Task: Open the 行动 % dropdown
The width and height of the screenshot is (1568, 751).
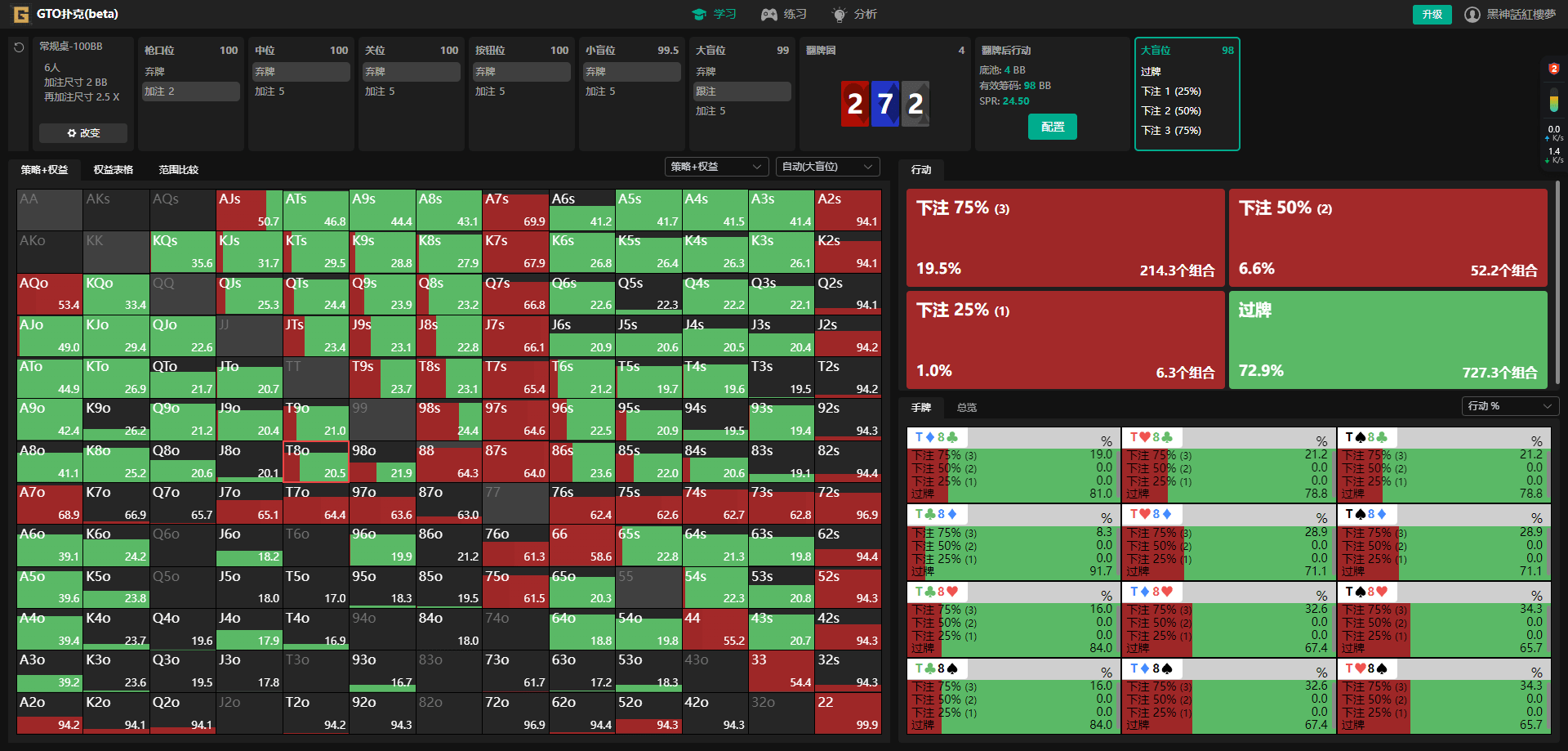Action: 1509,406
